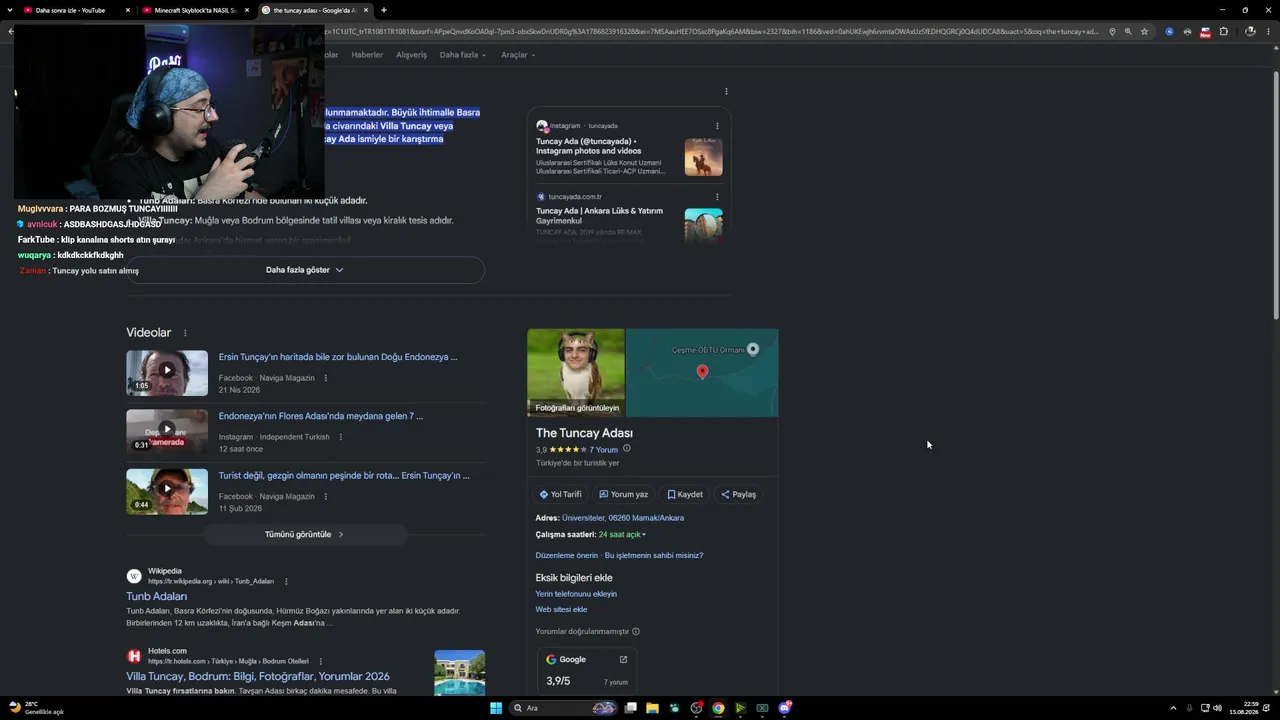Close the 'the tuncay adası' Google tab
1280x720 pixels.
(x=366, y=10)
